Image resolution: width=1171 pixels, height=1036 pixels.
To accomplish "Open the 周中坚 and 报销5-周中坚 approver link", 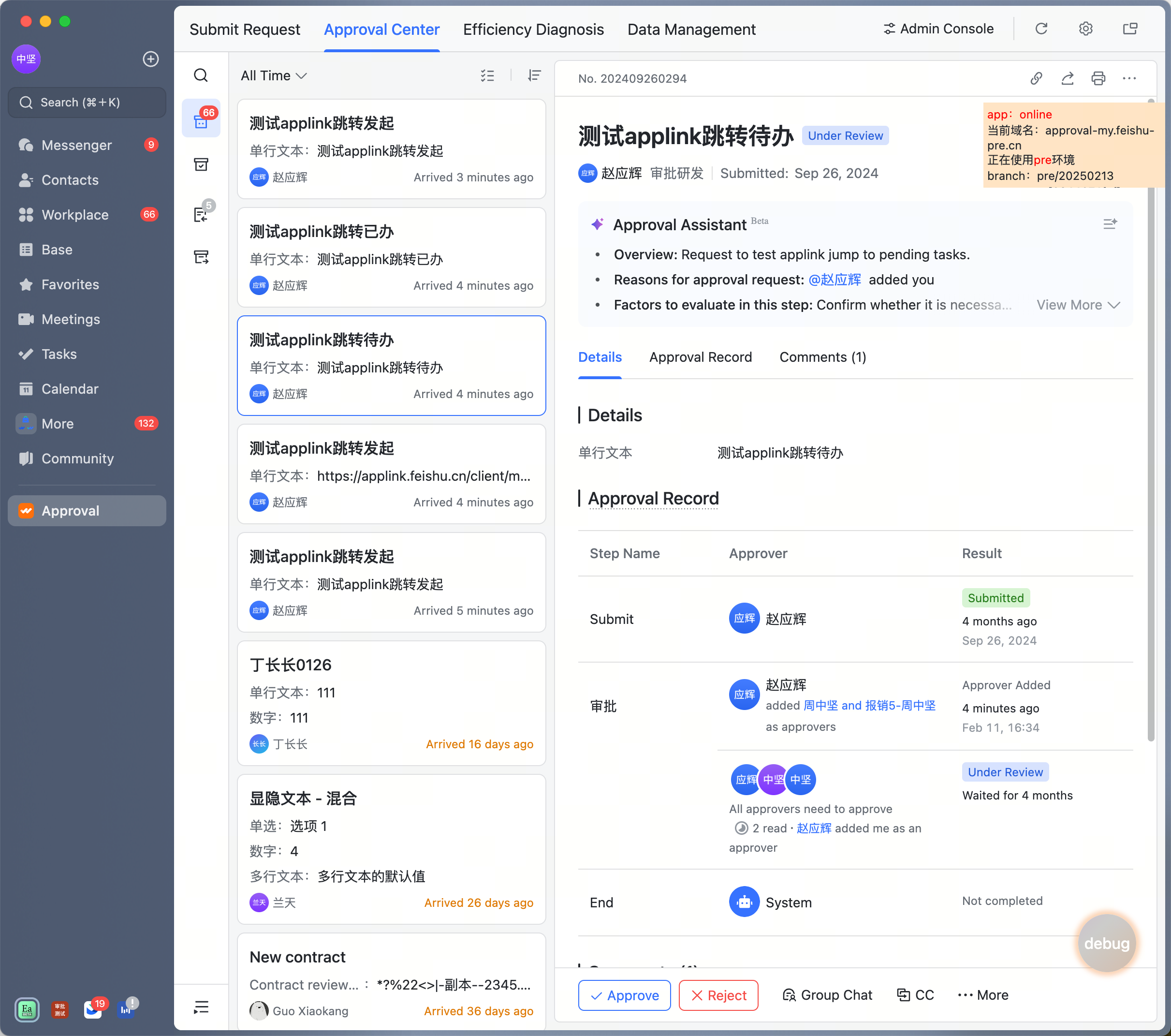I will coord(869,705).
